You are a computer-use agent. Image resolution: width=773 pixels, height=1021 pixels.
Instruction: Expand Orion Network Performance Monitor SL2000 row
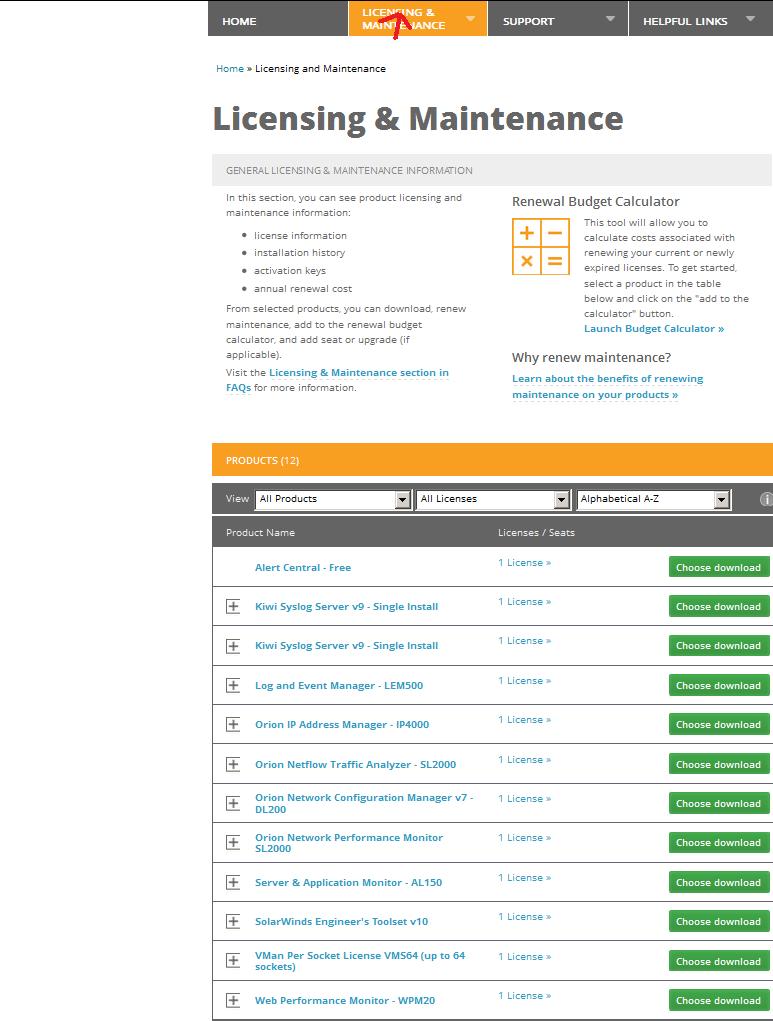point(232,842)
